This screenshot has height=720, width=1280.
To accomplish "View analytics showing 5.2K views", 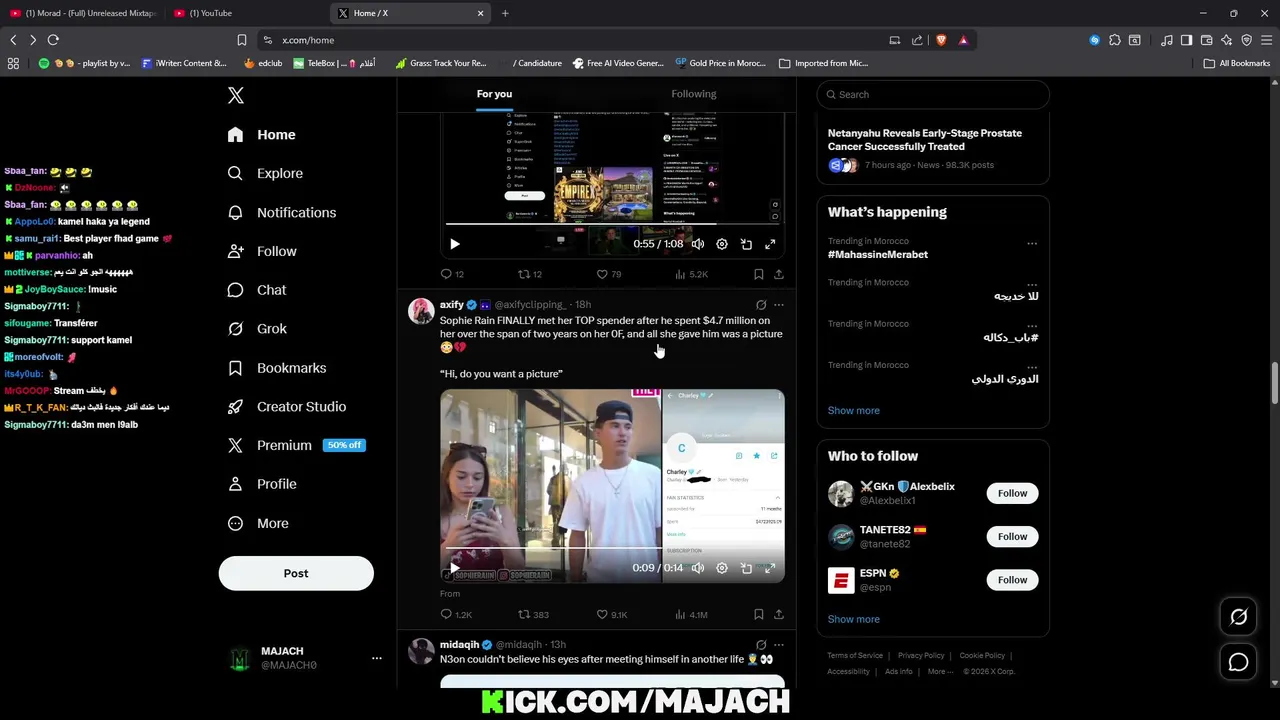I will [692, 274].
